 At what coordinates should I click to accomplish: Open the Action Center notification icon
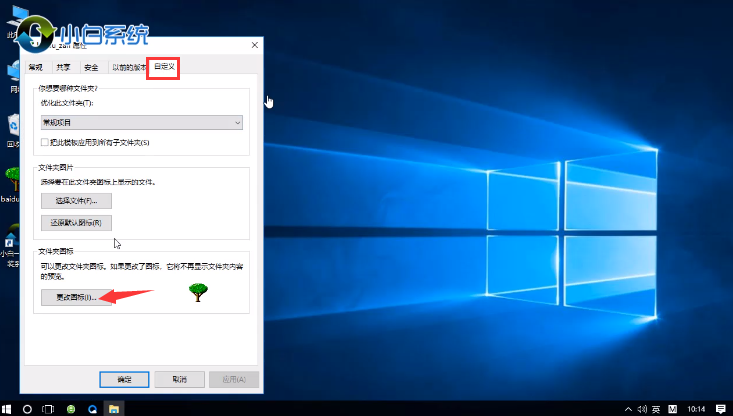pyautogui.click(x=722, y=408)
